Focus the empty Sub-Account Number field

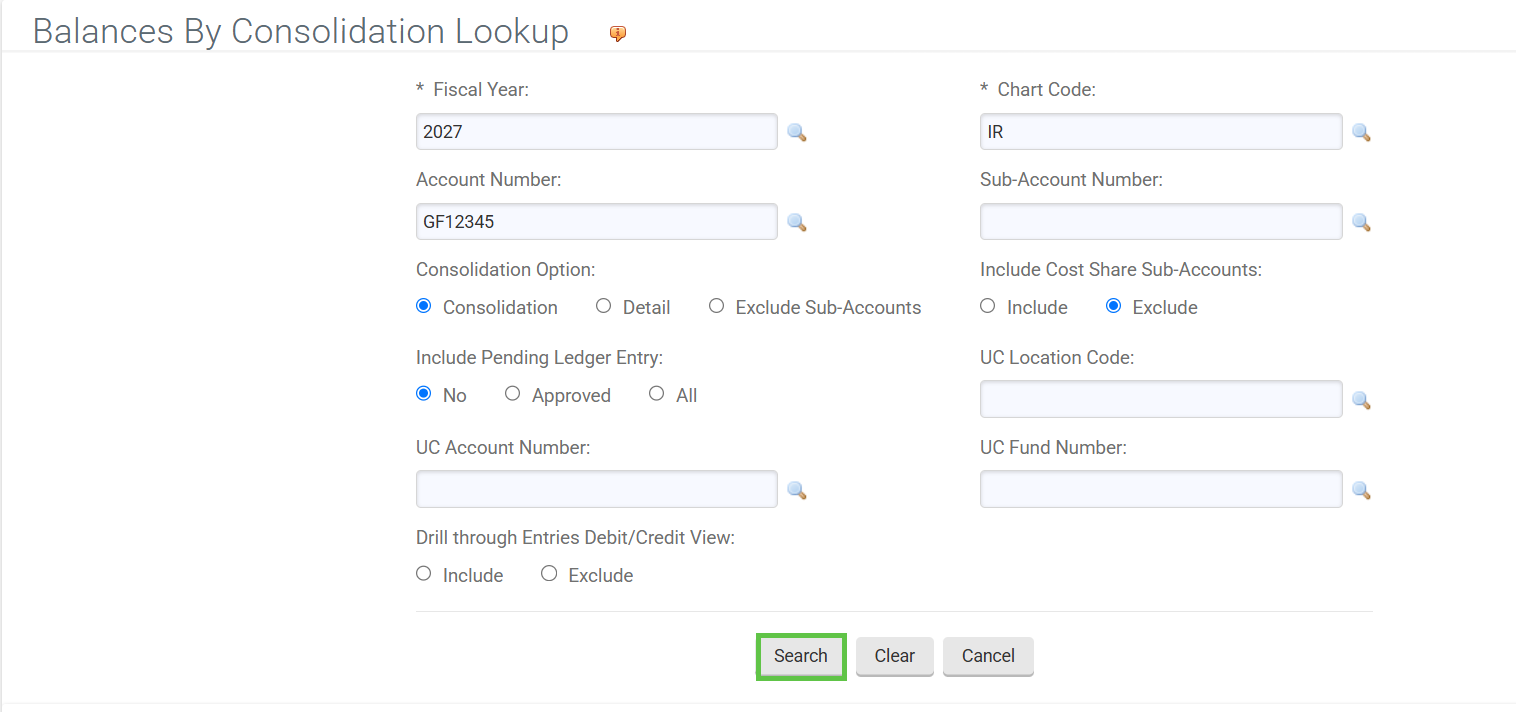tap(1161, 222)
